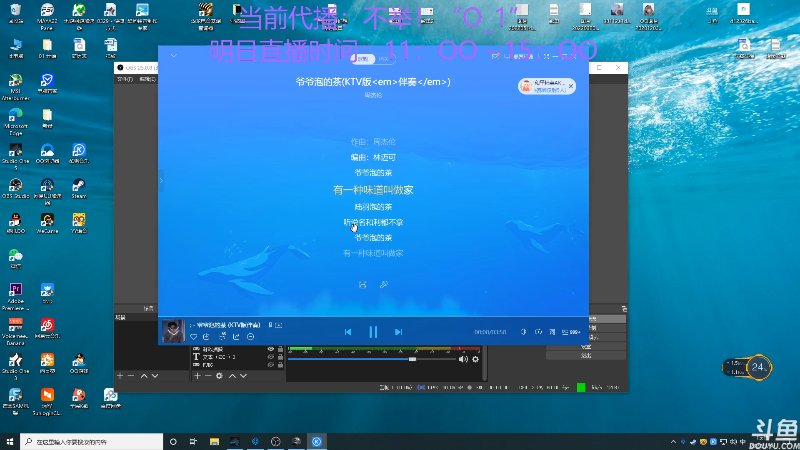Screen dimensions: 800x450
Task: Open File Explorer from the taskbar
Action: [x=214, y=441]
